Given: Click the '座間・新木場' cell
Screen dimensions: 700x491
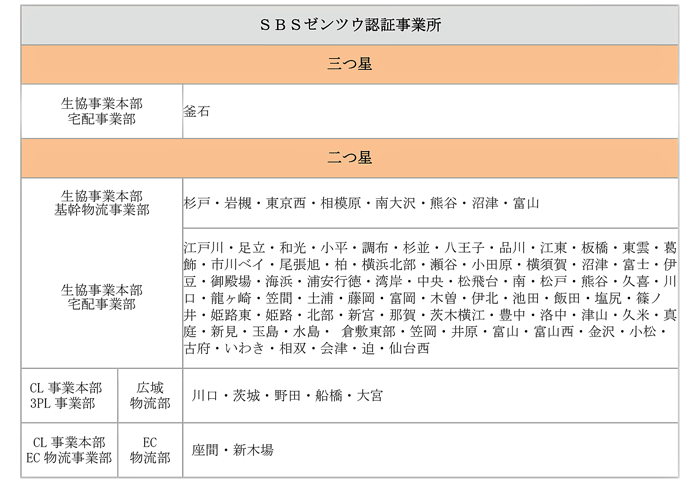Looking at the screenshot, I should click(x=430, y=450).
